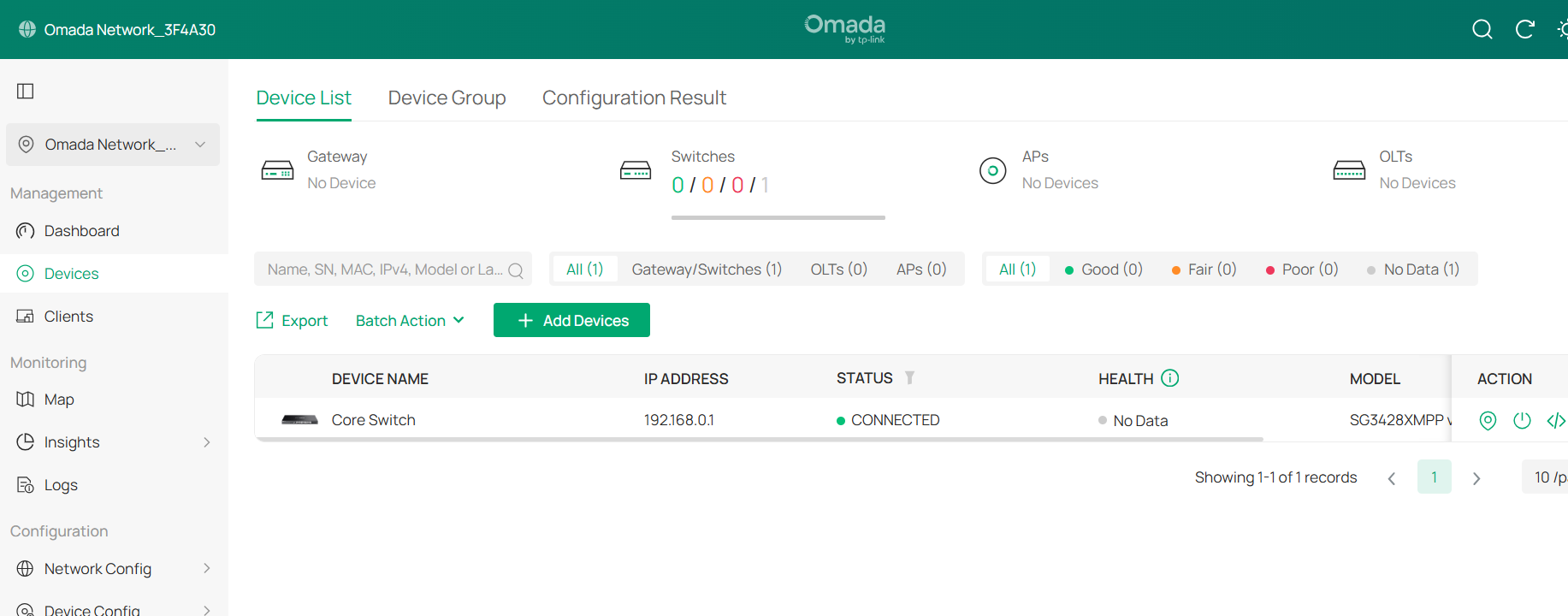Filter by OLTs (0)
This screenshot has width=1568, height=616.
[839, 269]
